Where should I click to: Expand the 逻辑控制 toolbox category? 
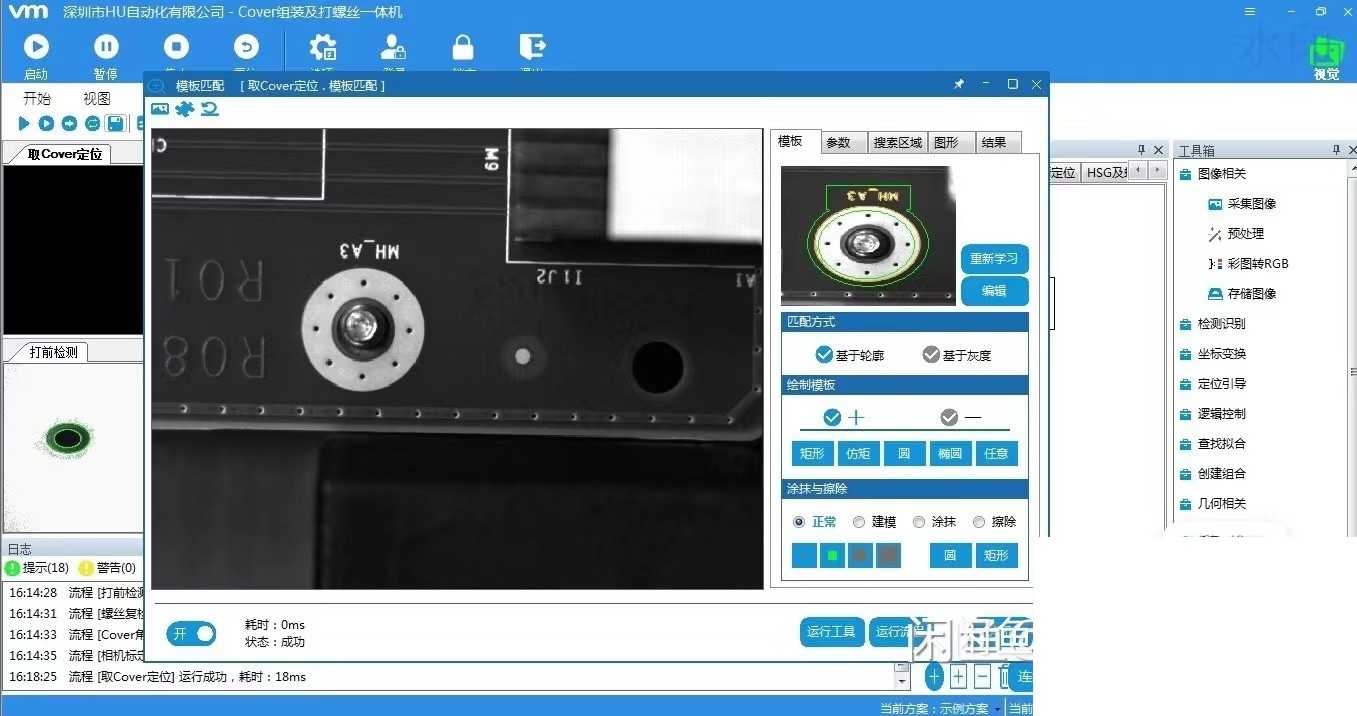[1214, 414]
